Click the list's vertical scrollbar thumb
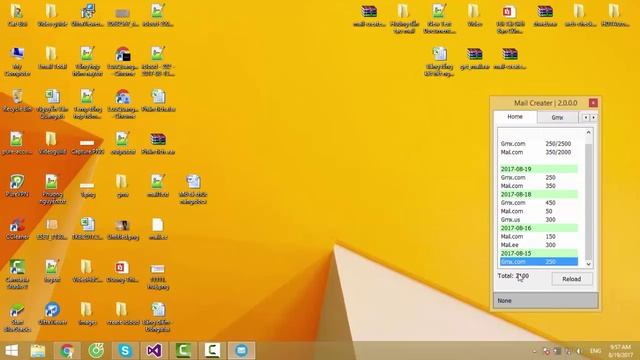Viewport: 640px width, 360px height. pyautogui.click(x=588, y=201)
